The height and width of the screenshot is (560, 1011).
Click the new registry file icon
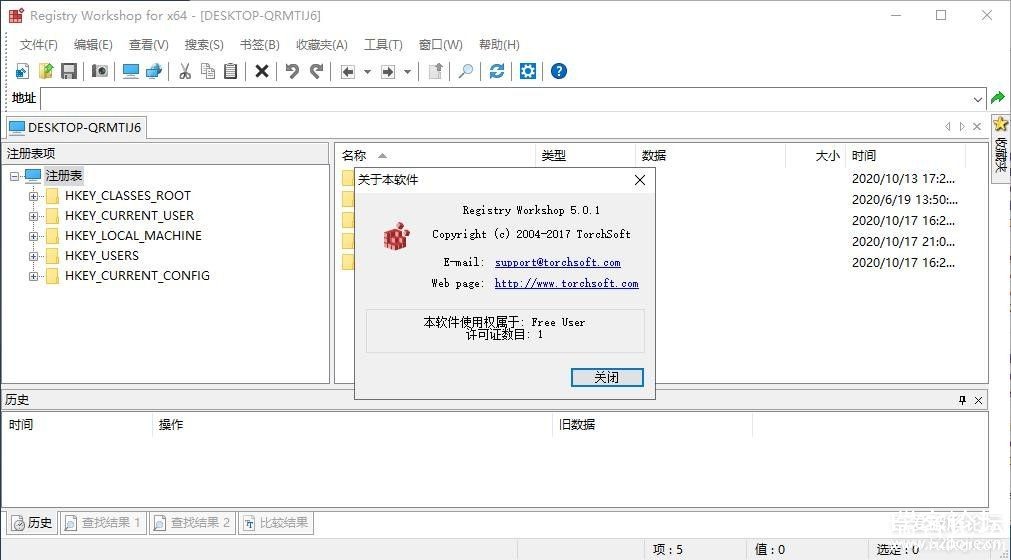click(22, 71)
